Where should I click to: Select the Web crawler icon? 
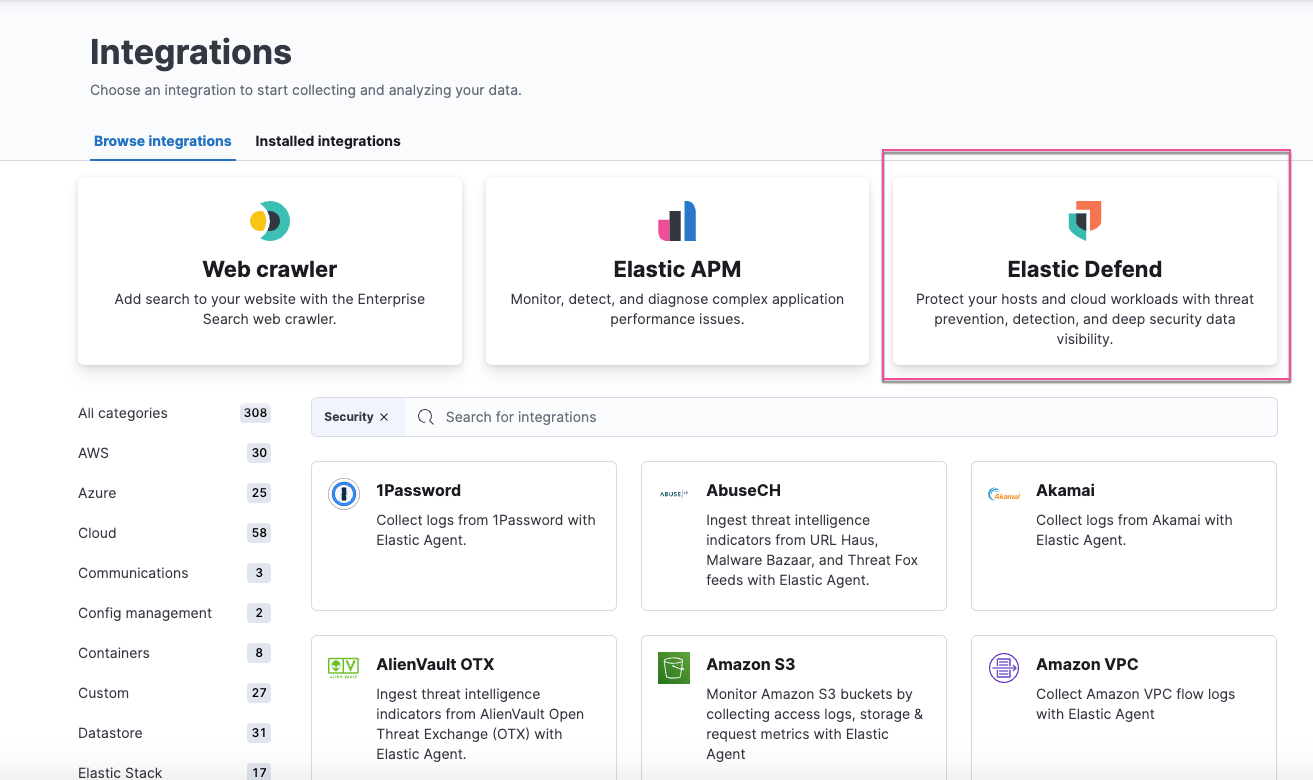269,222
